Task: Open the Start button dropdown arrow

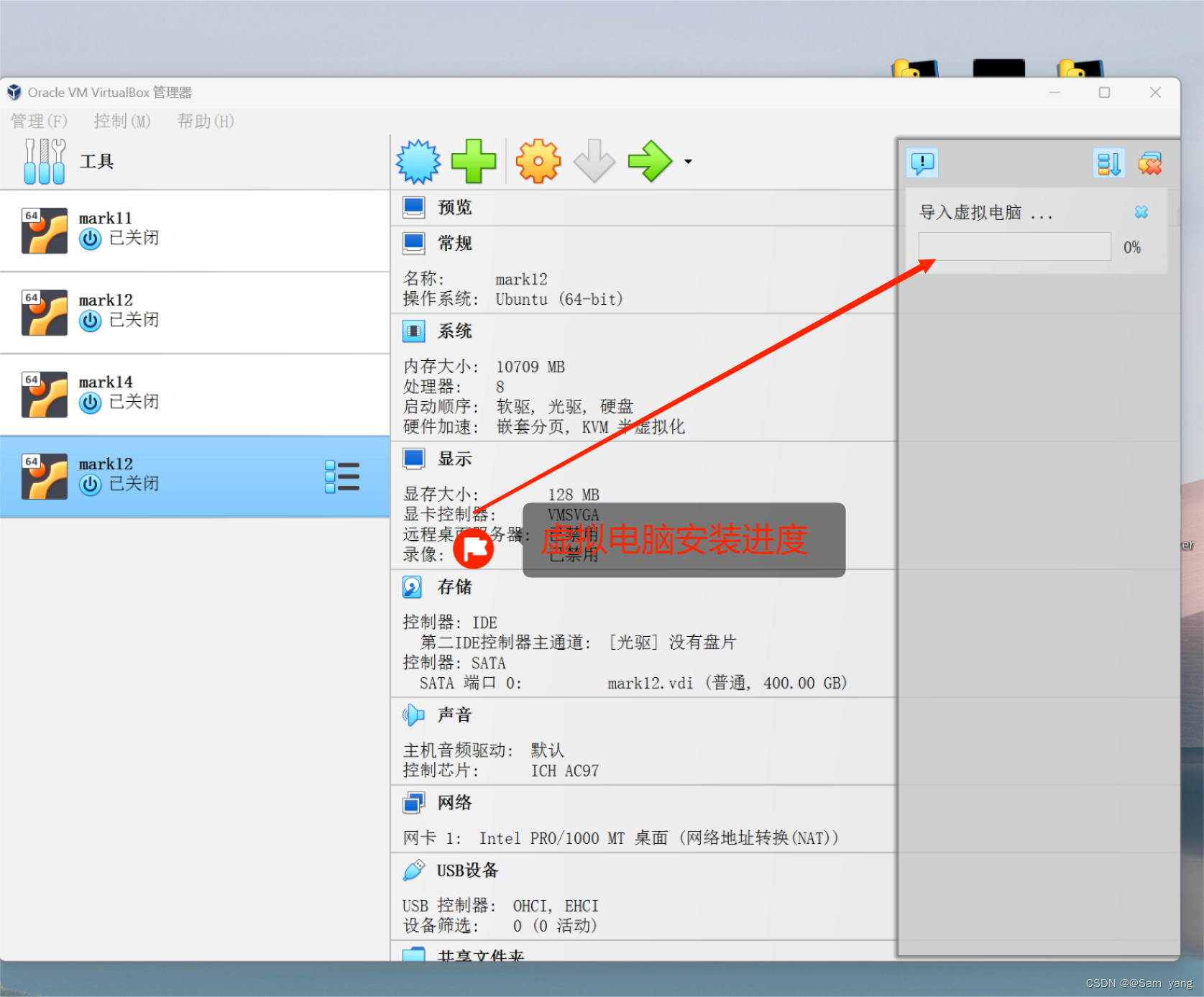Action: click(x=688, y=162)
